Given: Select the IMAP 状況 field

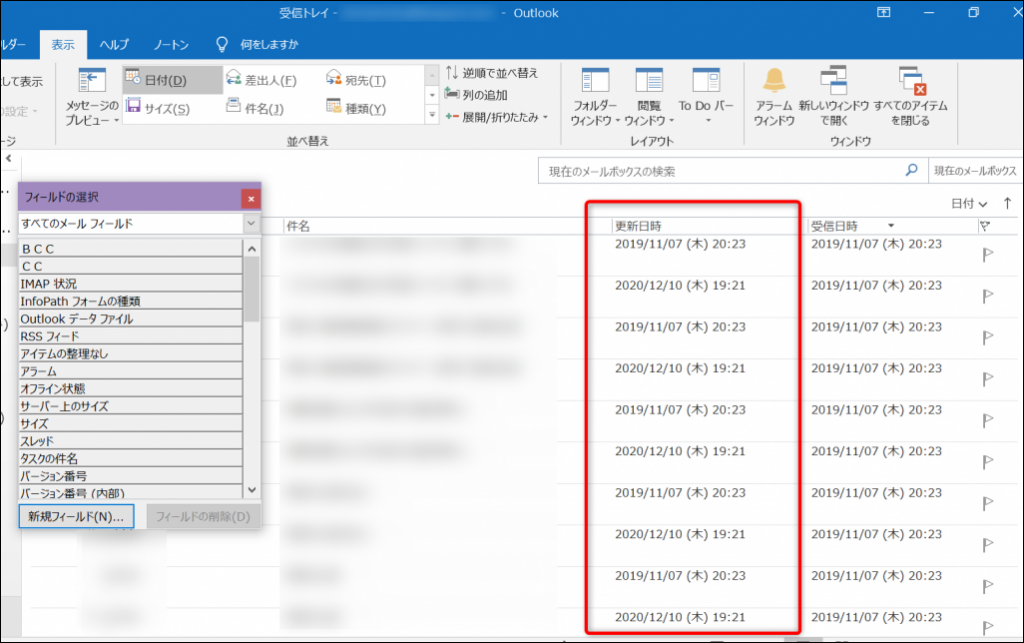Looking at the screenshot, I should (x=131, y=284).
